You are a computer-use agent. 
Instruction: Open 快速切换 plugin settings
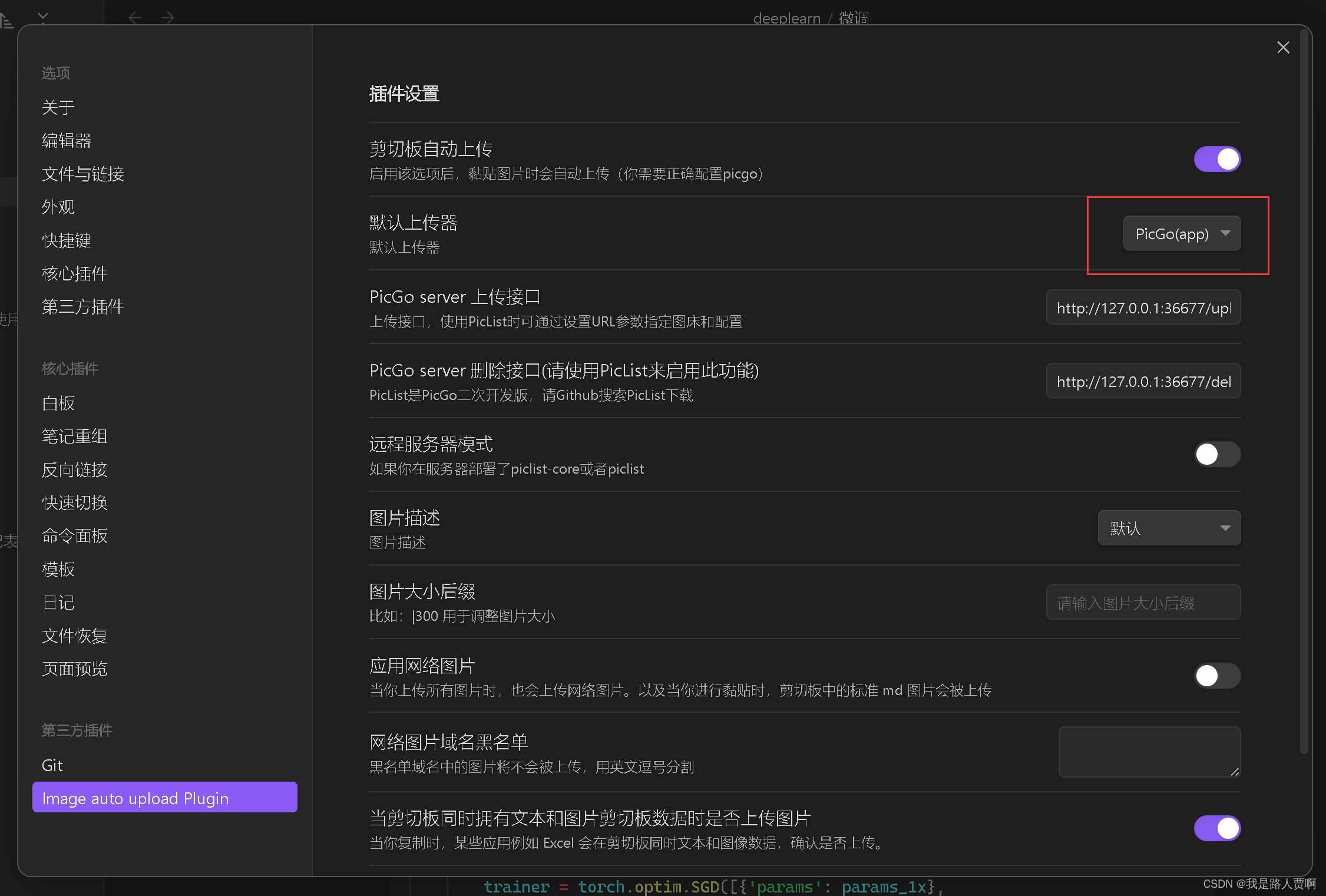point(75,502)
